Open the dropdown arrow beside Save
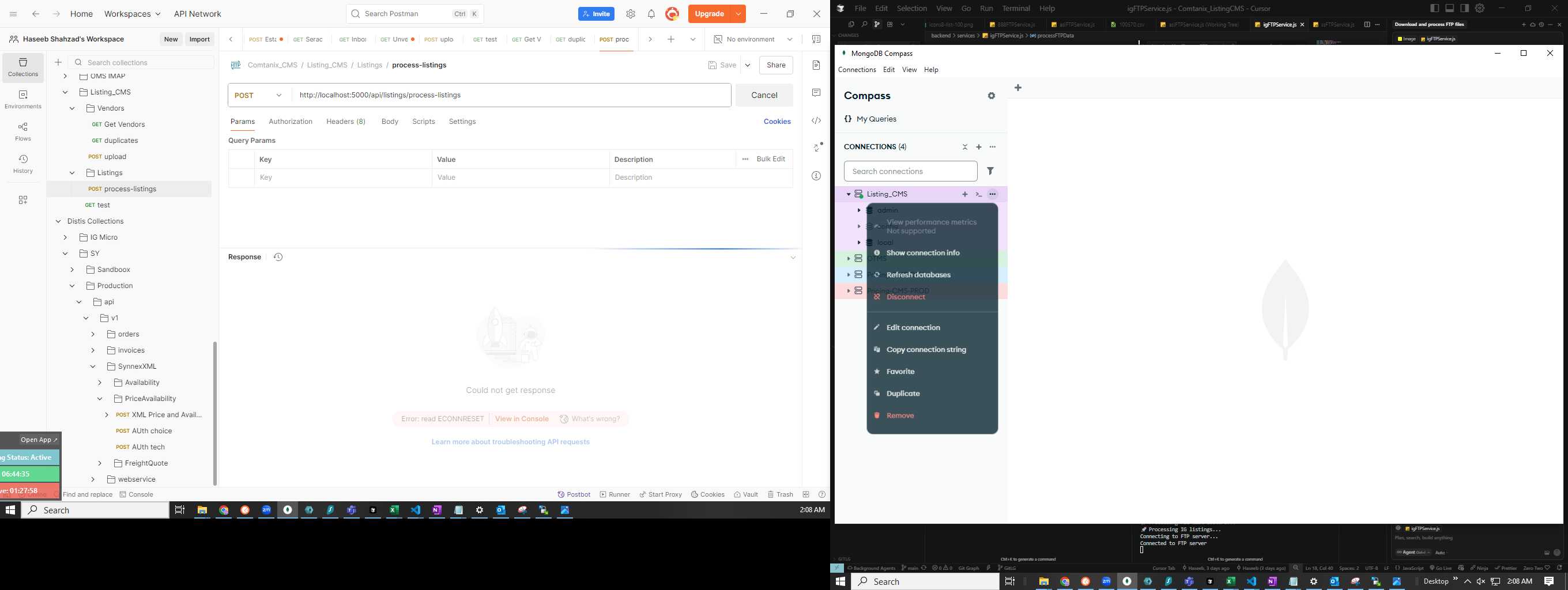The image size is (1568, 590). point(748,65)
